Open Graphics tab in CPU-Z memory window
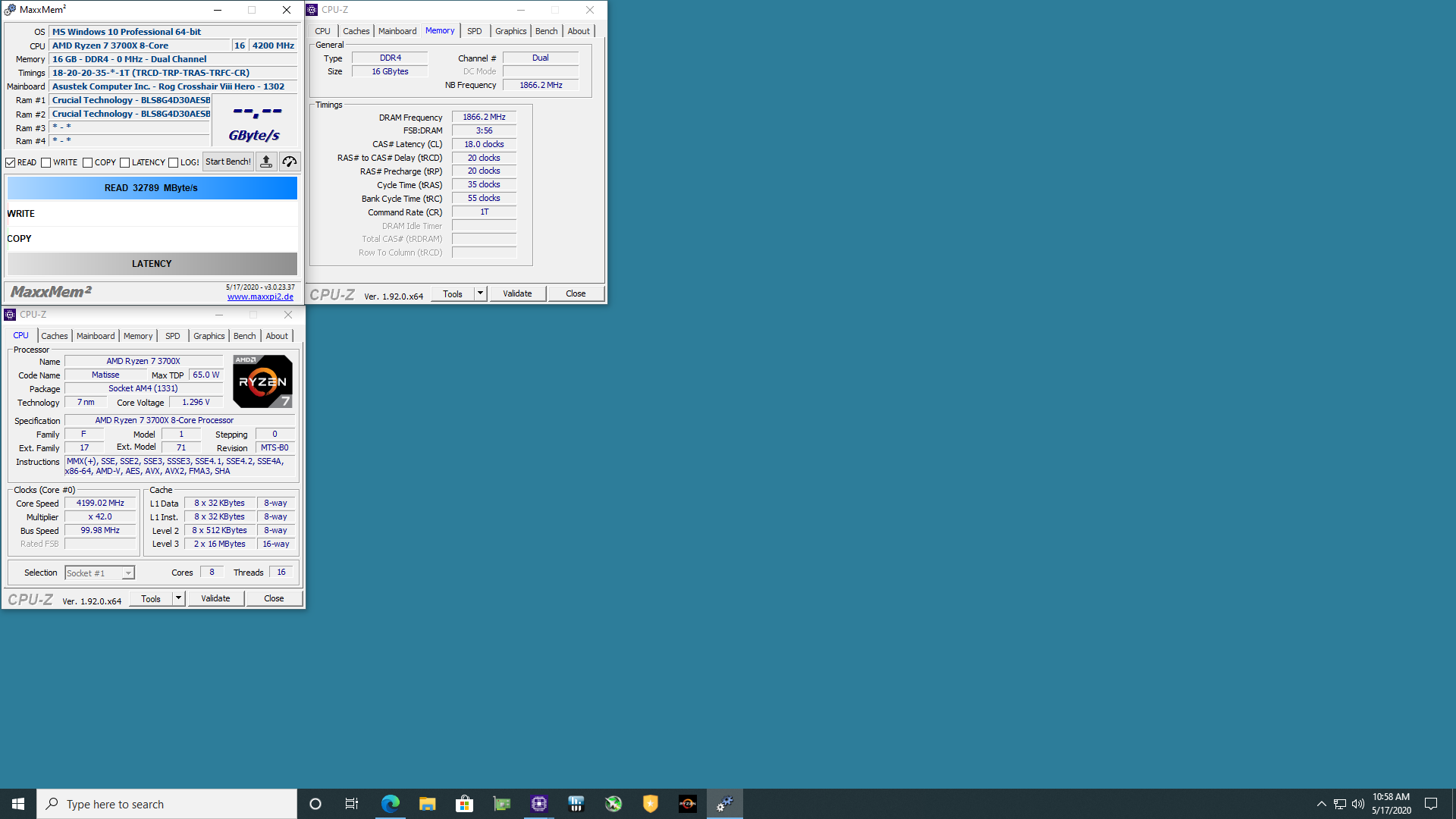 click(x=510, y=31)
